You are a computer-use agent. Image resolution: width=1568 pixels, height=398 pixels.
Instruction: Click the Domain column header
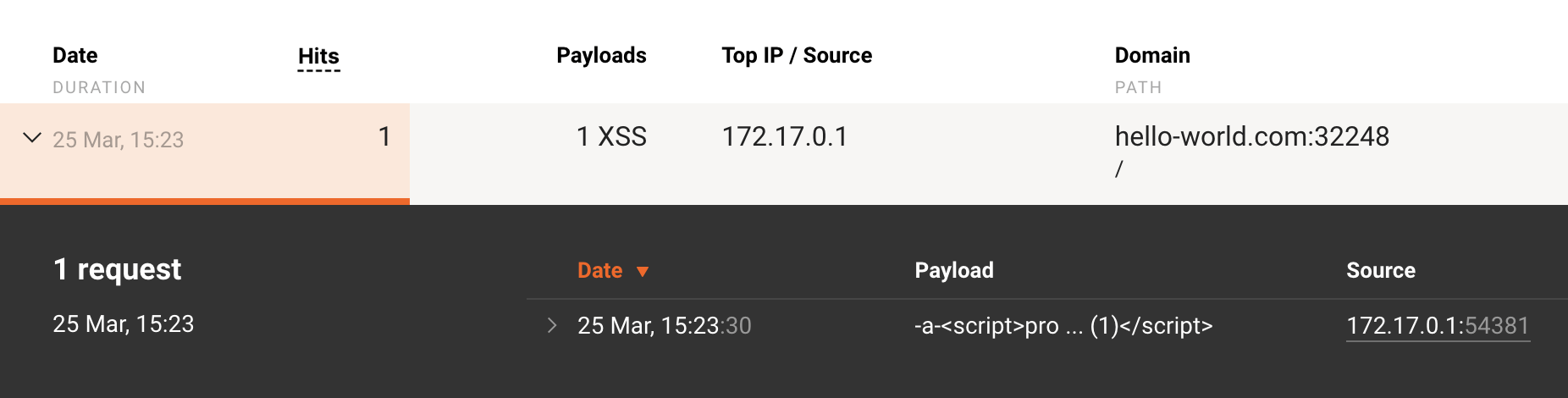tap(1152, 56)
